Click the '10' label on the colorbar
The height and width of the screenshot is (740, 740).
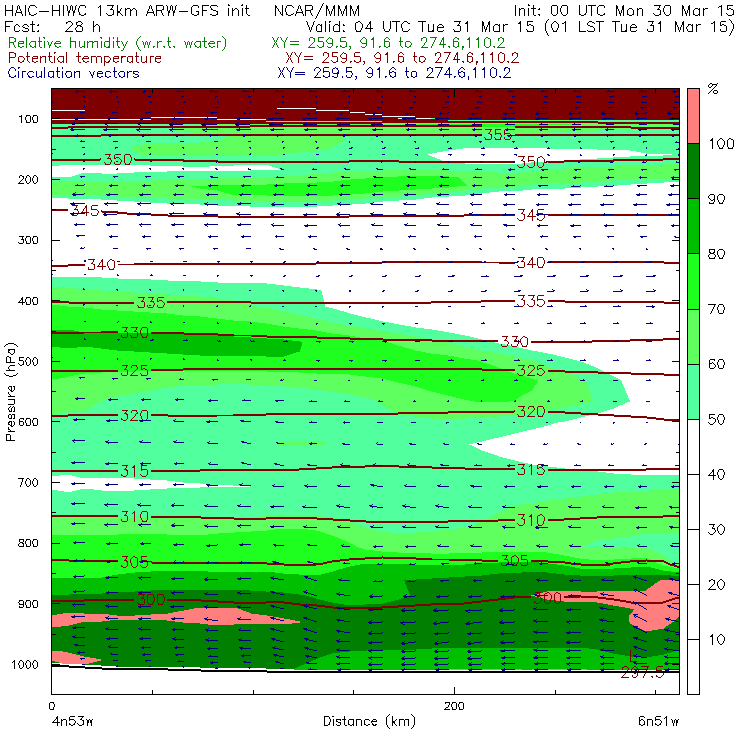[x=716, y=640]
